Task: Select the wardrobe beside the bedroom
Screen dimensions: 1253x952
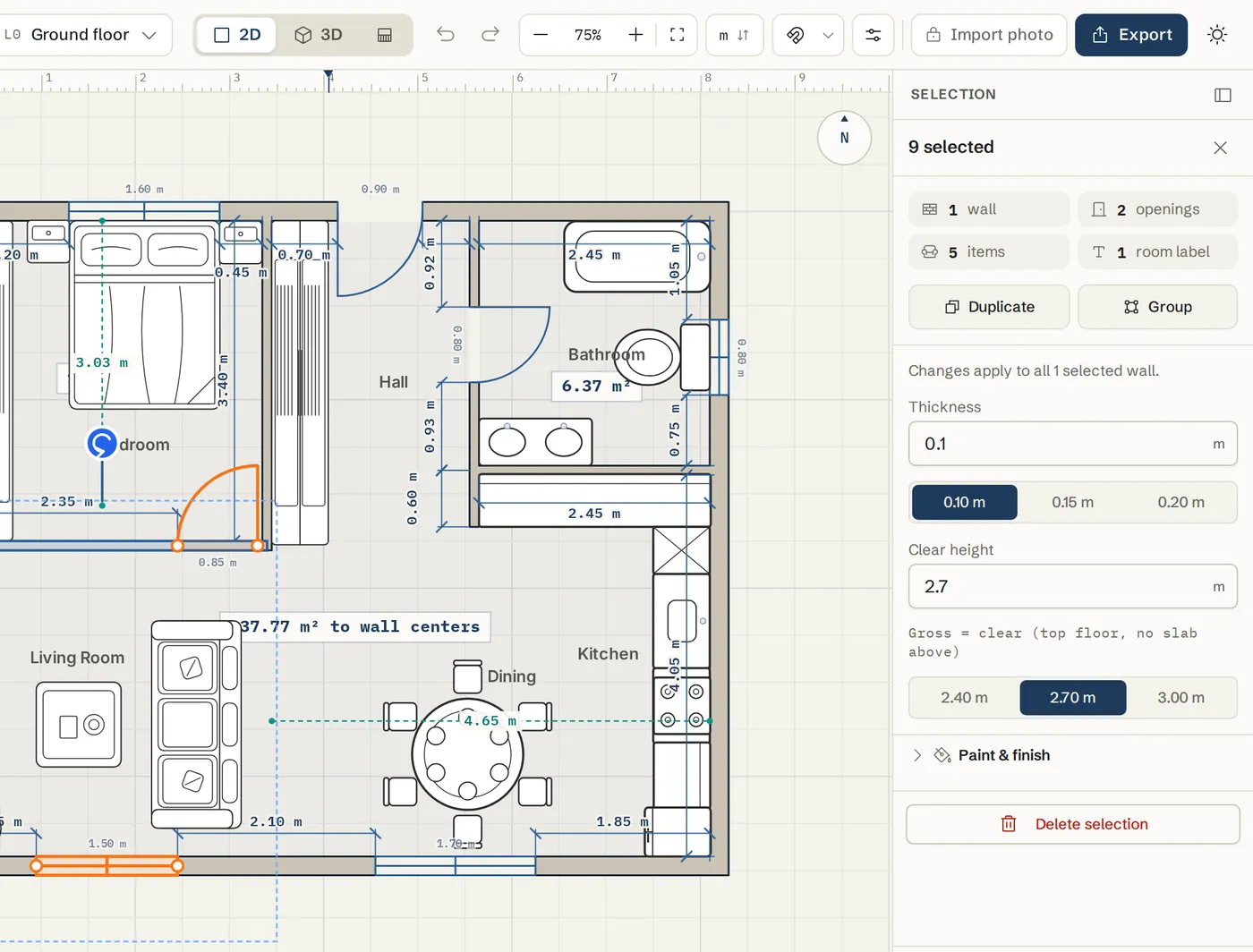Action: (x=300, y=382)
